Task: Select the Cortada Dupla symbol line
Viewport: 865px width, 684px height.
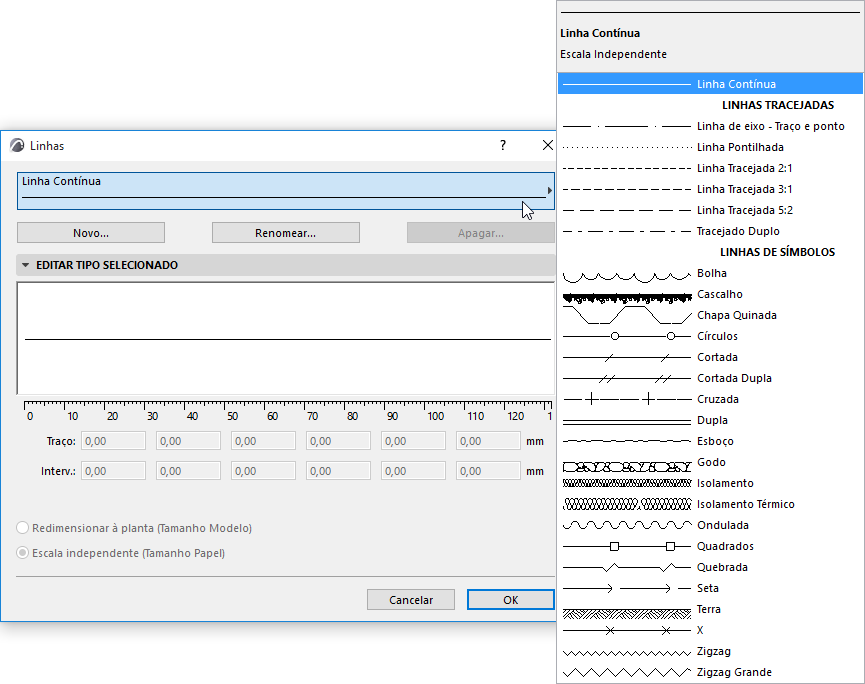Action: [710, 378]
